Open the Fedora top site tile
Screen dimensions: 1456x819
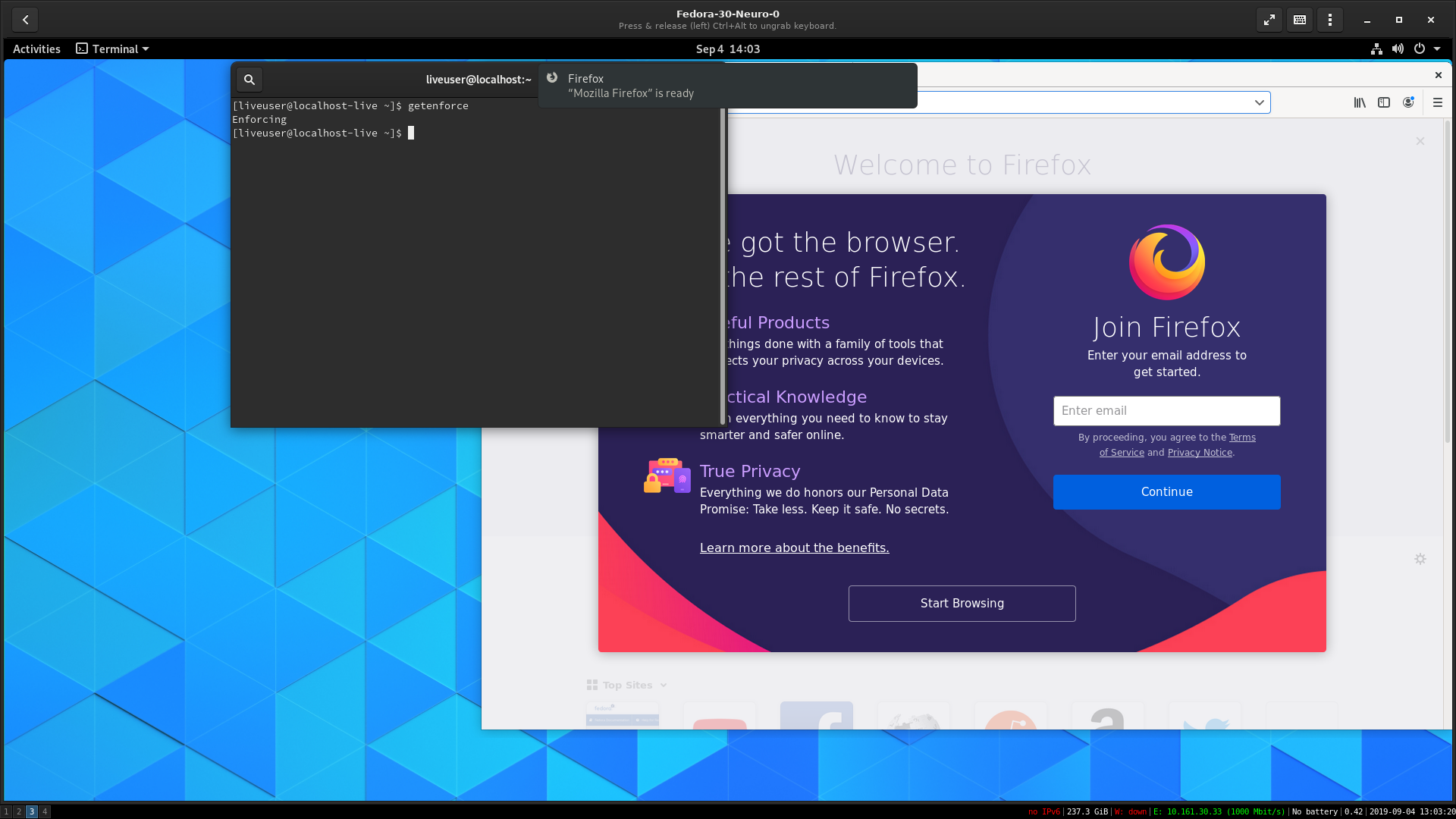pyautogui.click(x=623, y=715)
